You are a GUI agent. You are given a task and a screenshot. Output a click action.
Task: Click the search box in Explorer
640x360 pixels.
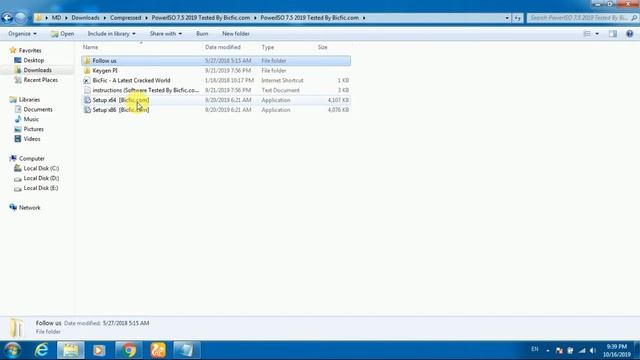pos(582,18)
